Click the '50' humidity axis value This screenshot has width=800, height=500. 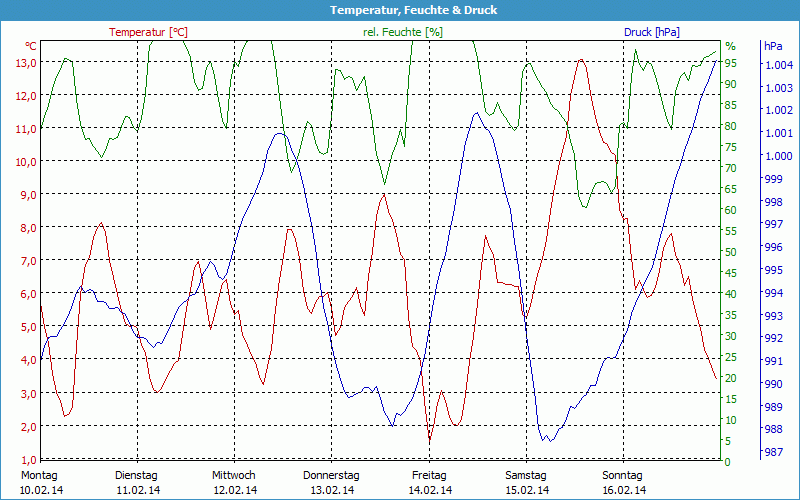click(731, 252)
